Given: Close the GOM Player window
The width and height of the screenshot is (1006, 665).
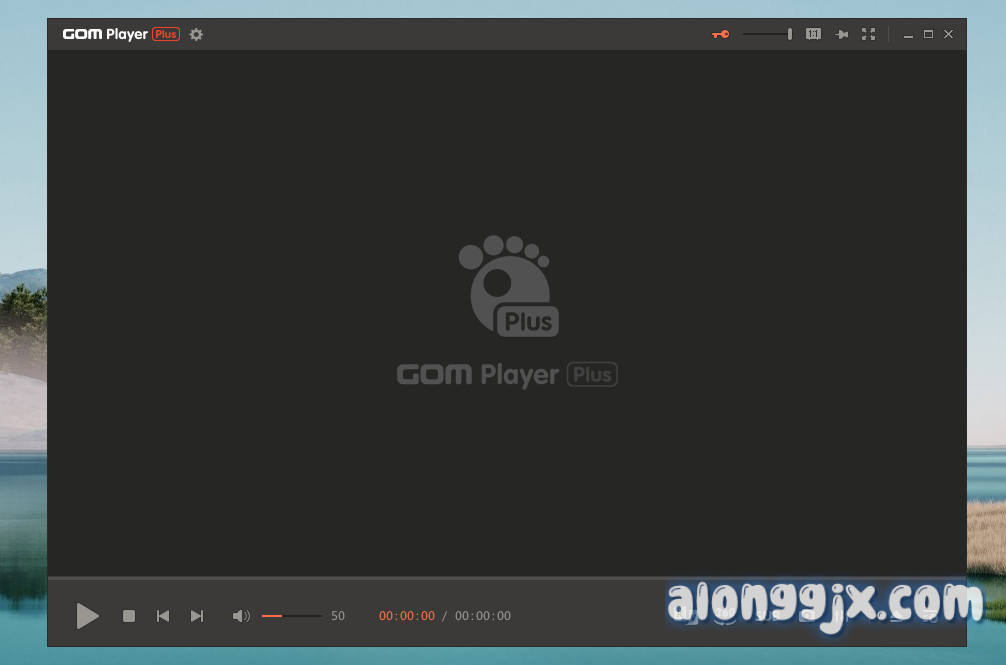Looking at the screenshot, I should (x=949, y=34).
